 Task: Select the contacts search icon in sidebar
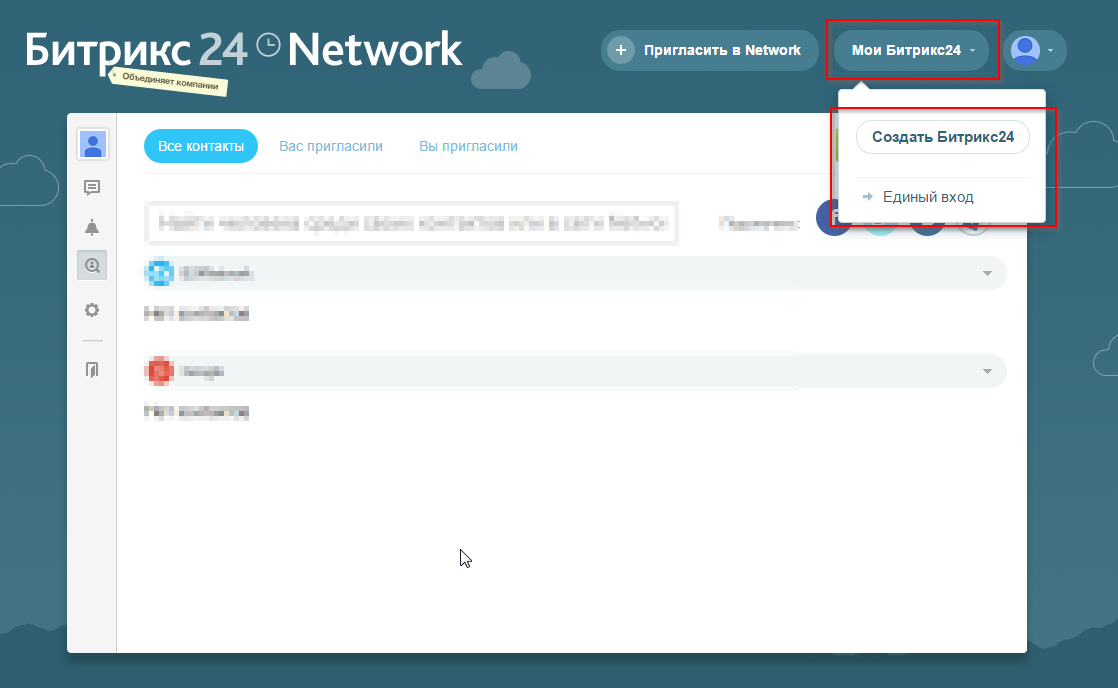(x=92, y=265)
